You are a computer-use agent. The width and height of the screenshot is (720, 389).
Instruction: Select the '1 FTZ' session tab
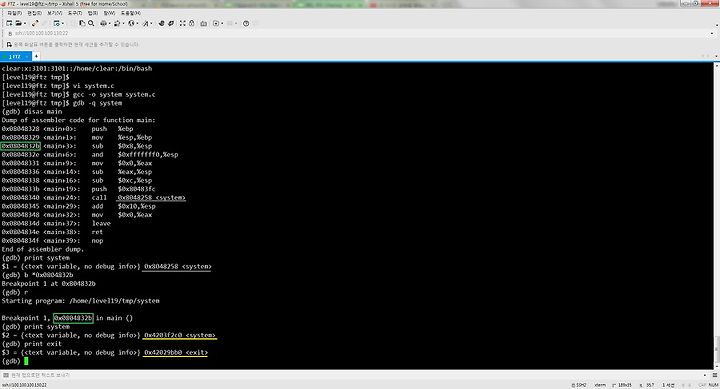tap(15, 56)
